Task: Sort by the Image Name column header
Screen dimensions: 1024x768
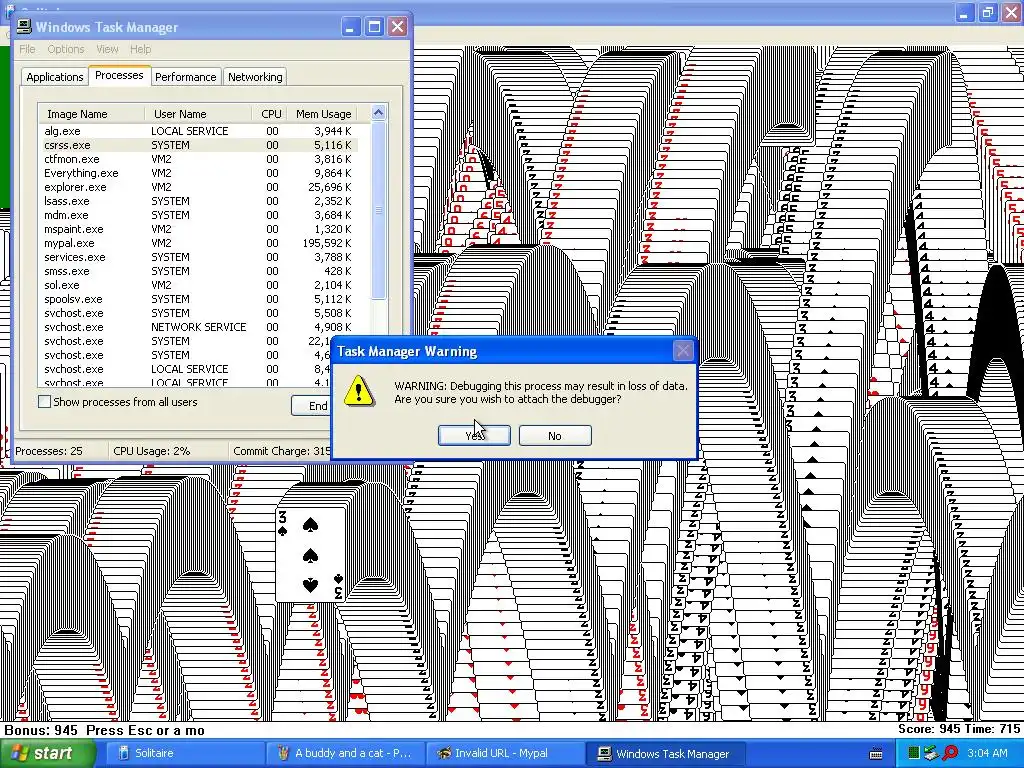Action: [x=91, y=114]
